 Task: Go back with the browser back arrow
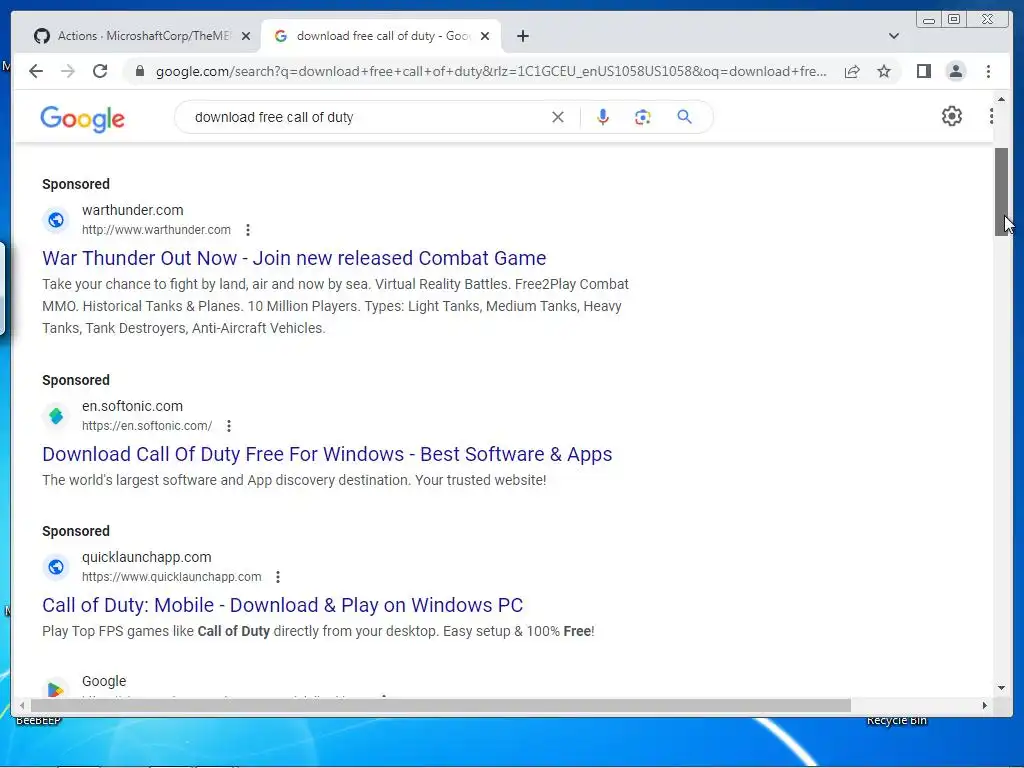(36, 71)
